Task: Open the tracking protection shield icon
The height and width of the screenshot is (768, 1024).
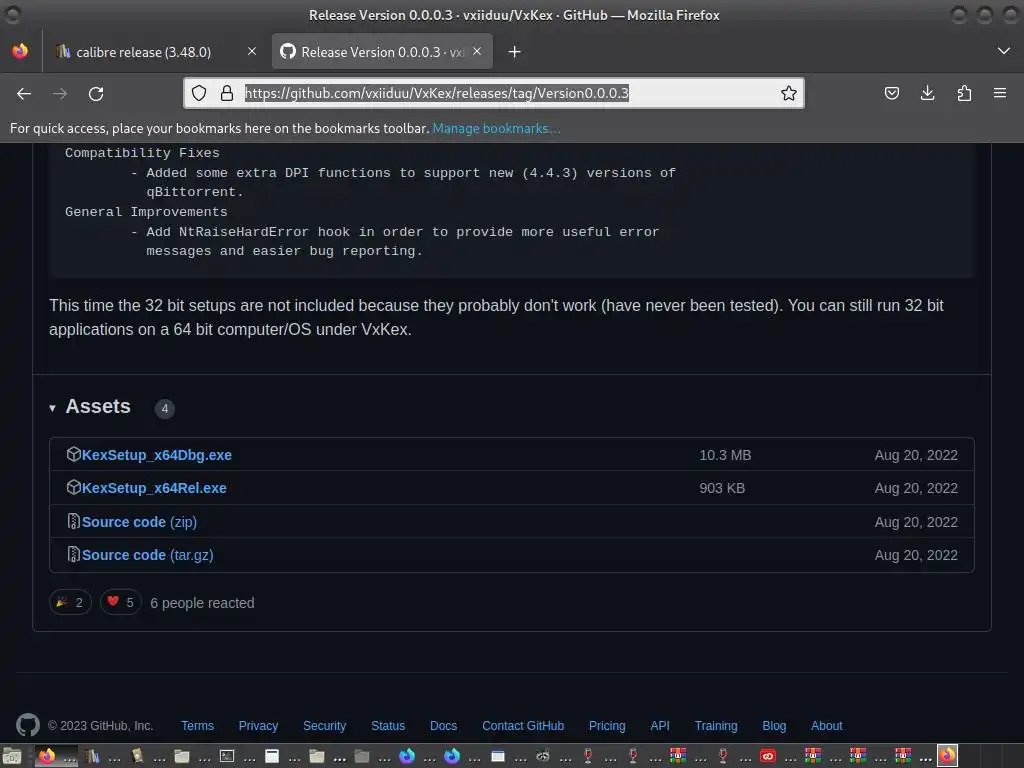Action: [x=199, y=93]
